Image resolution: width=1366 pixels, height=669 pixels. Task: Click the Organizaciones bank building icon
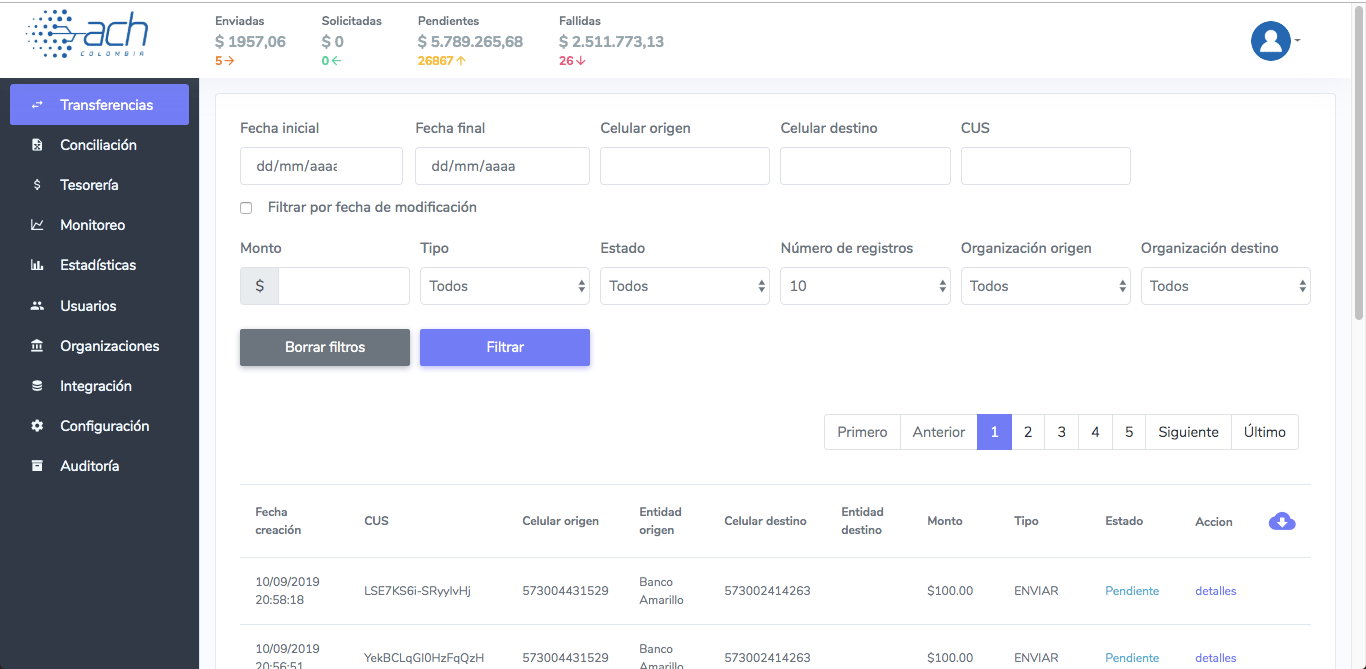click(37, 346)
